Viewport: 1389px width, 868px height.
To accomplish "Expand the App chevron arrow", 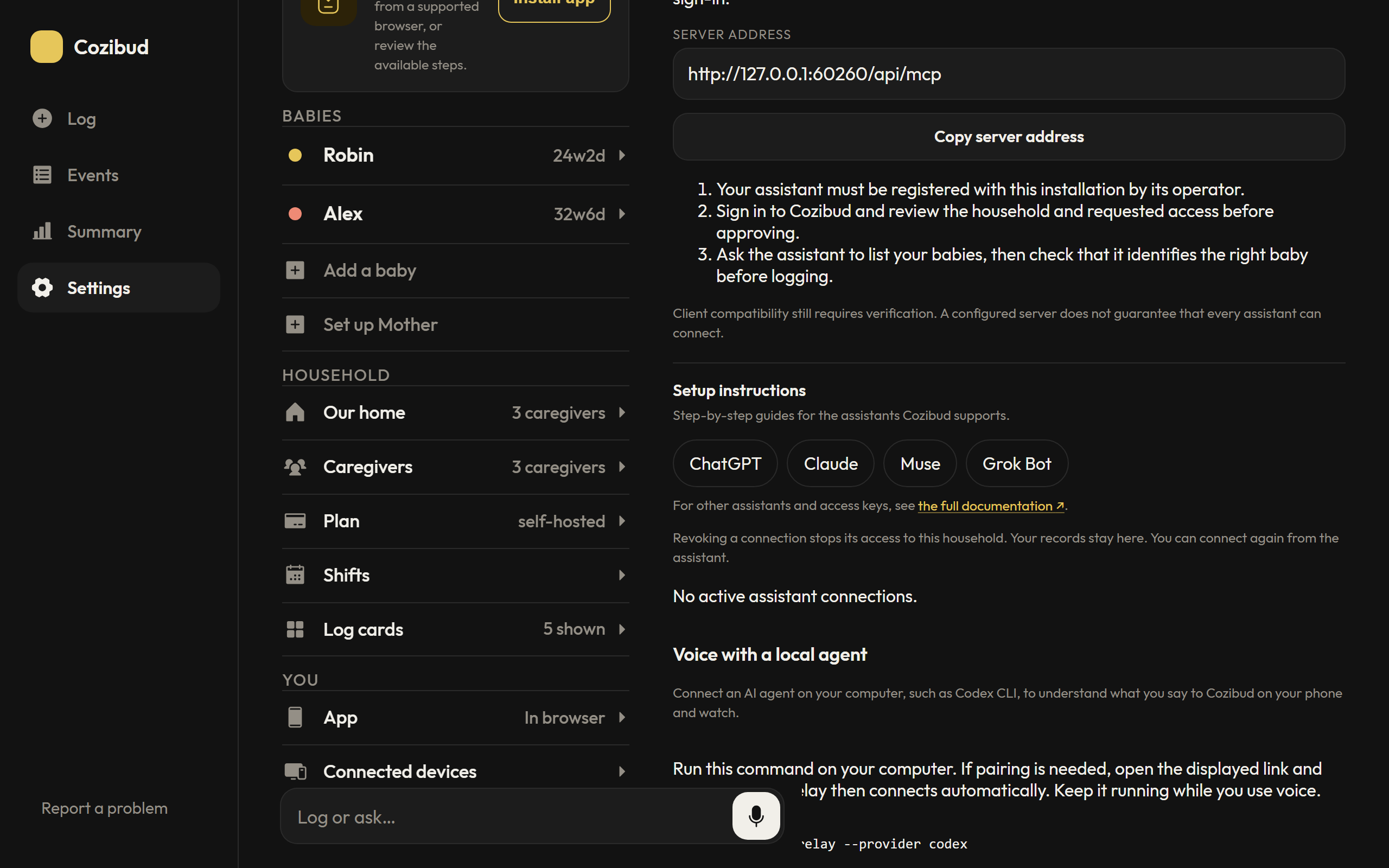I will (622, 717).
